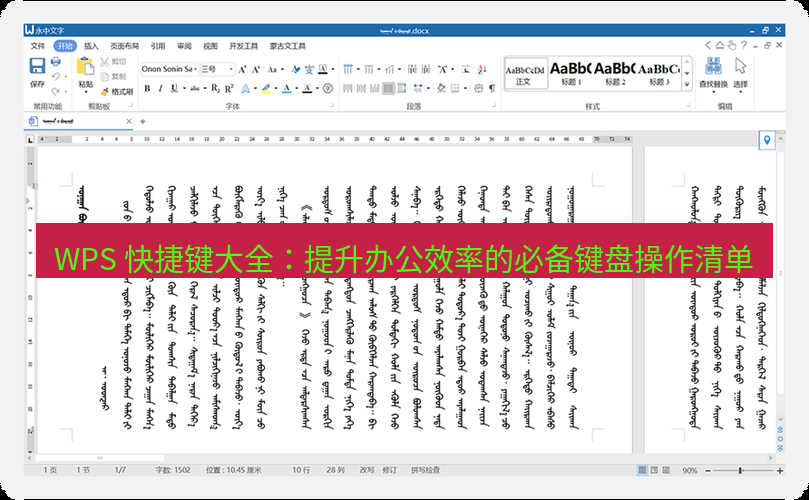
Task: Switch to the Review (审阅) tab
Action: [184, 46]
